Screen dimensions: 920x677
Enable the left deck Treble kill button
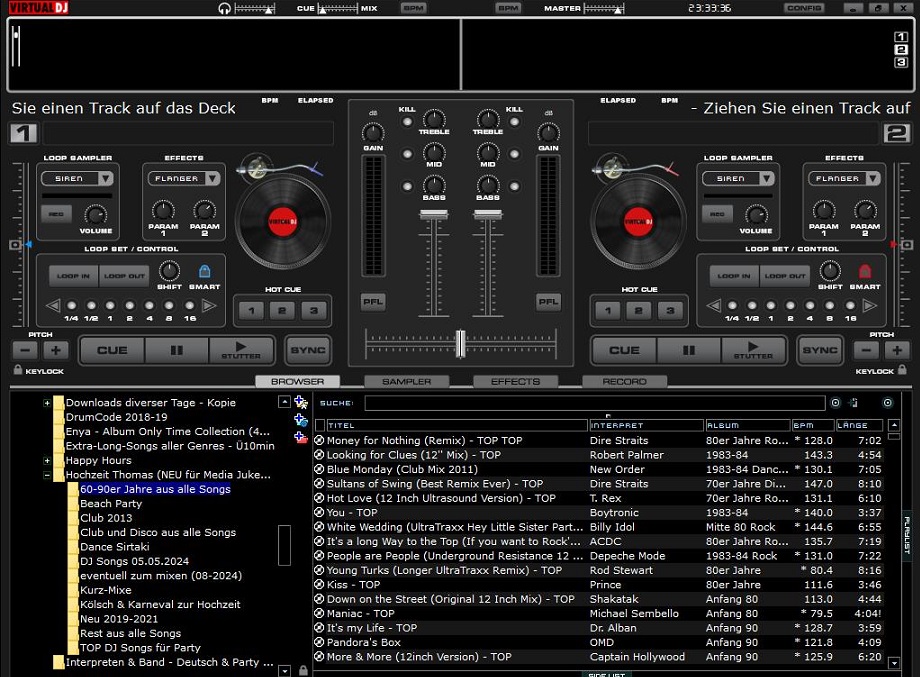pyautogui.click(x=407, y=122)
